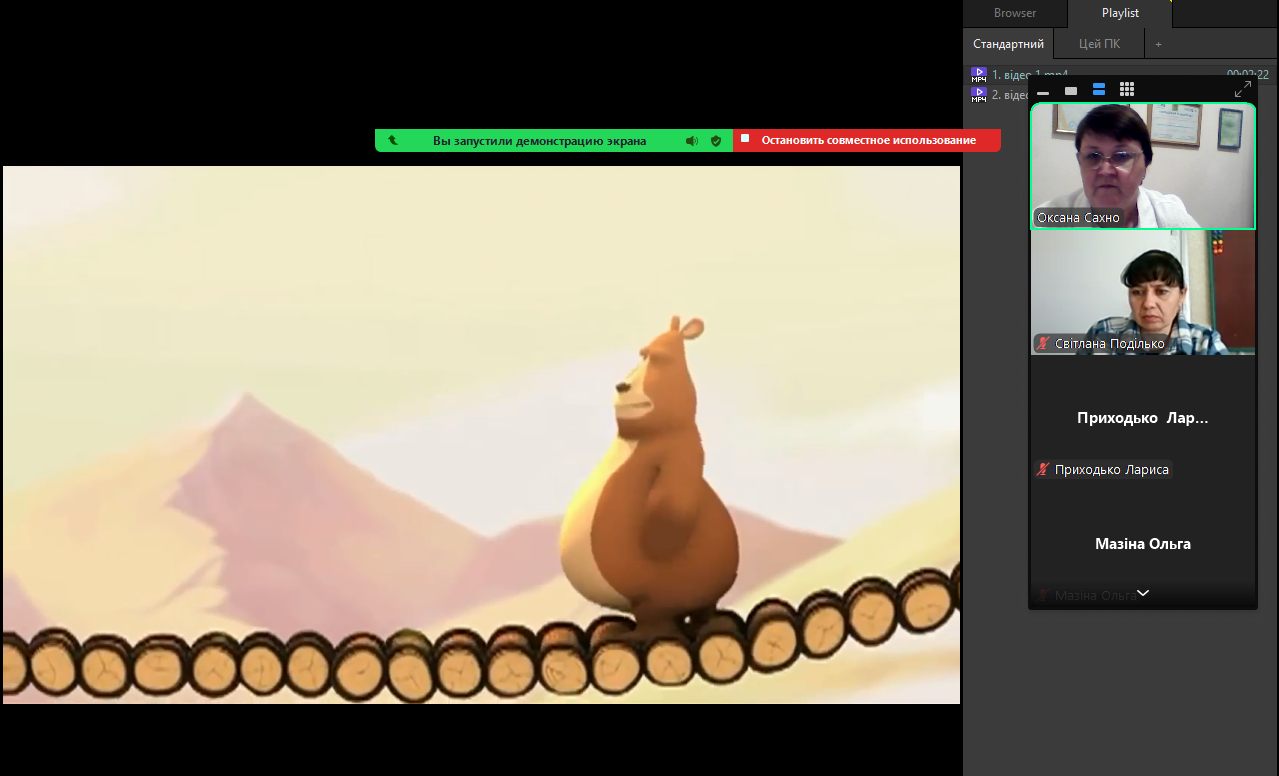
Task: Expand the video panel to full screen
Action: pyautogui.click(x=1242, y=90)
